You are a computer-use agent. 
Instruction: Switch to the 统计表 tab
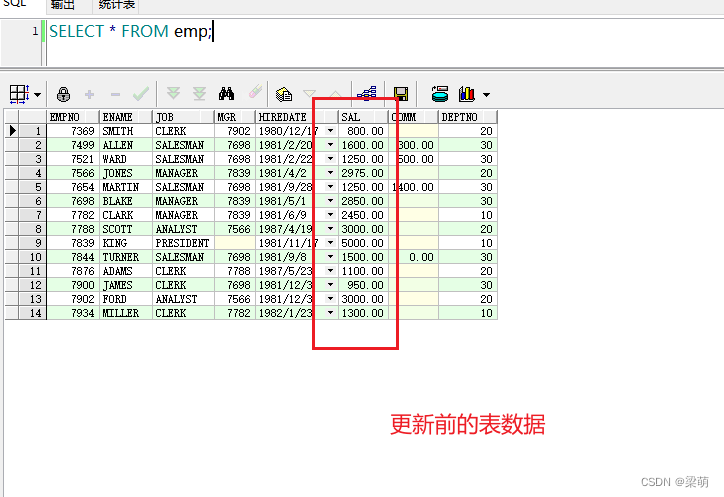(x=116, y=5)
